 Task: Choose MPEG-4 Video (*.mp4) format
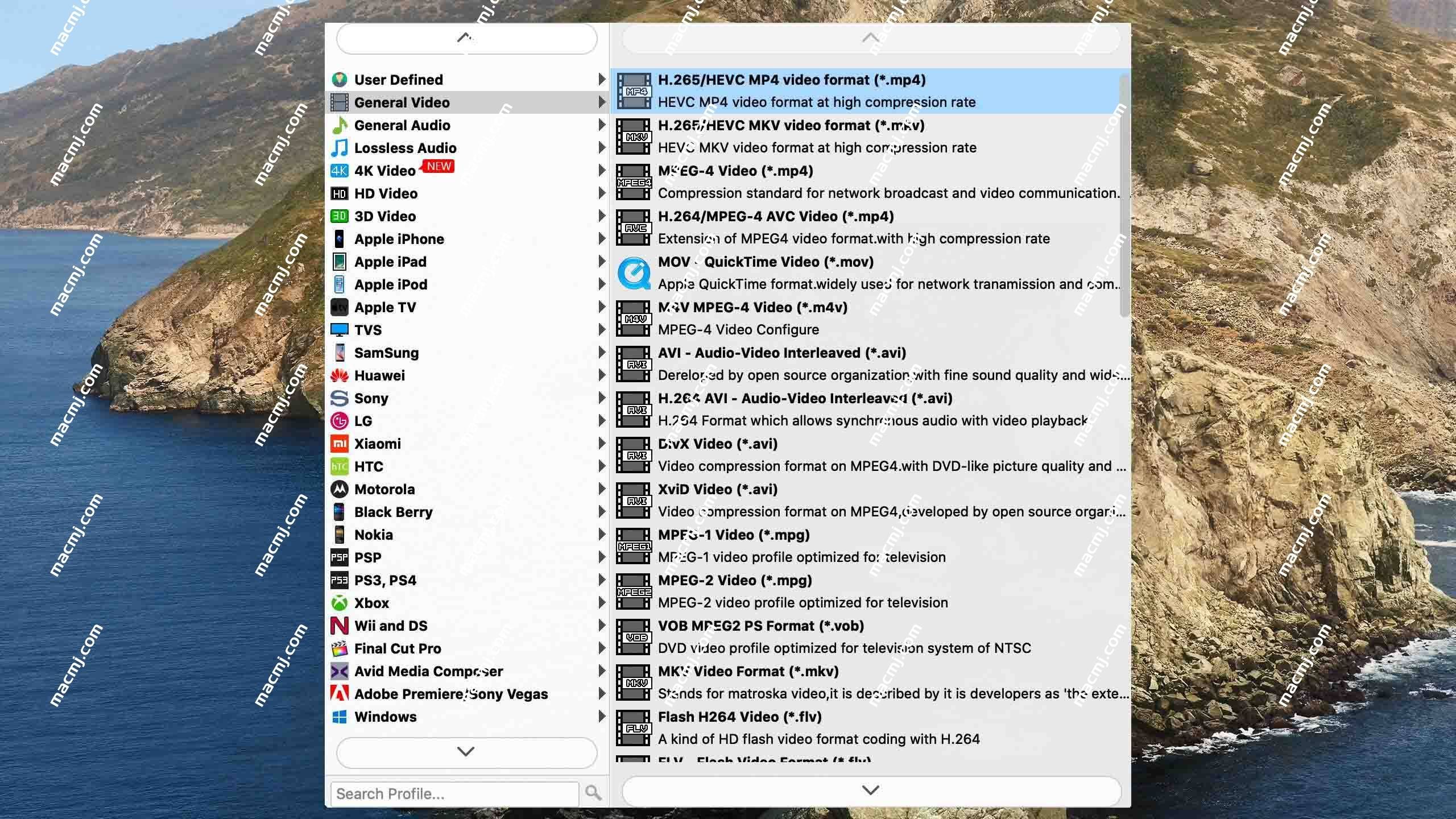coord(870,182)
